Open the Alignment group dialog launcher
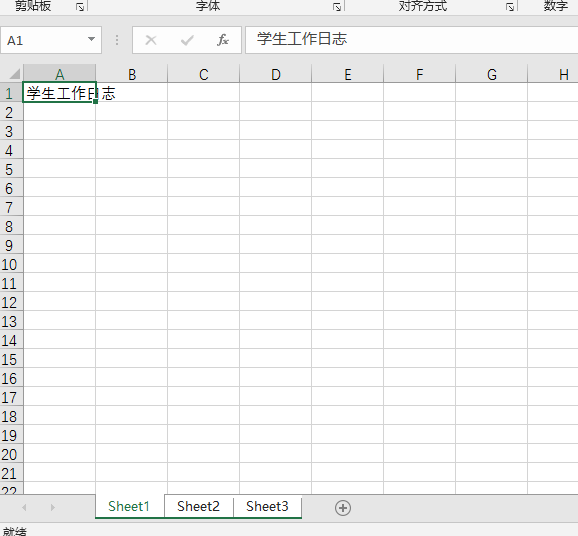The image size is (578, 536). point(510,7)
